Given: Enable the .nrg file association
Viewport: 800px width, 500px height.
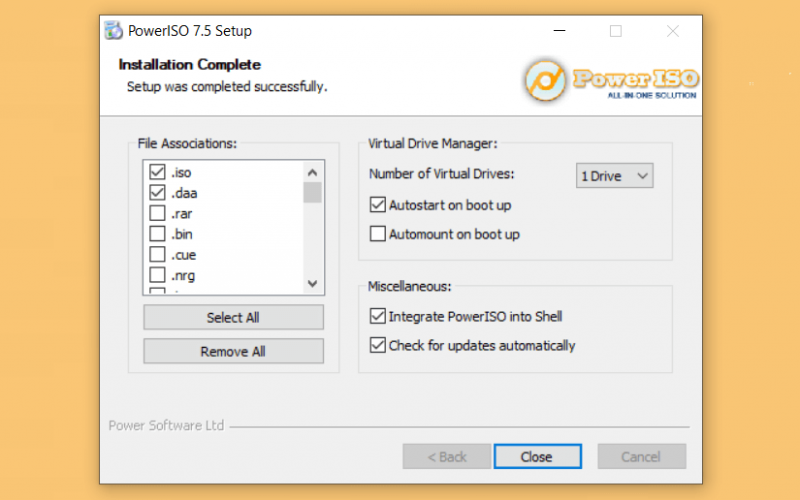Looking at the screenshot, I should (x=157, y=275).
